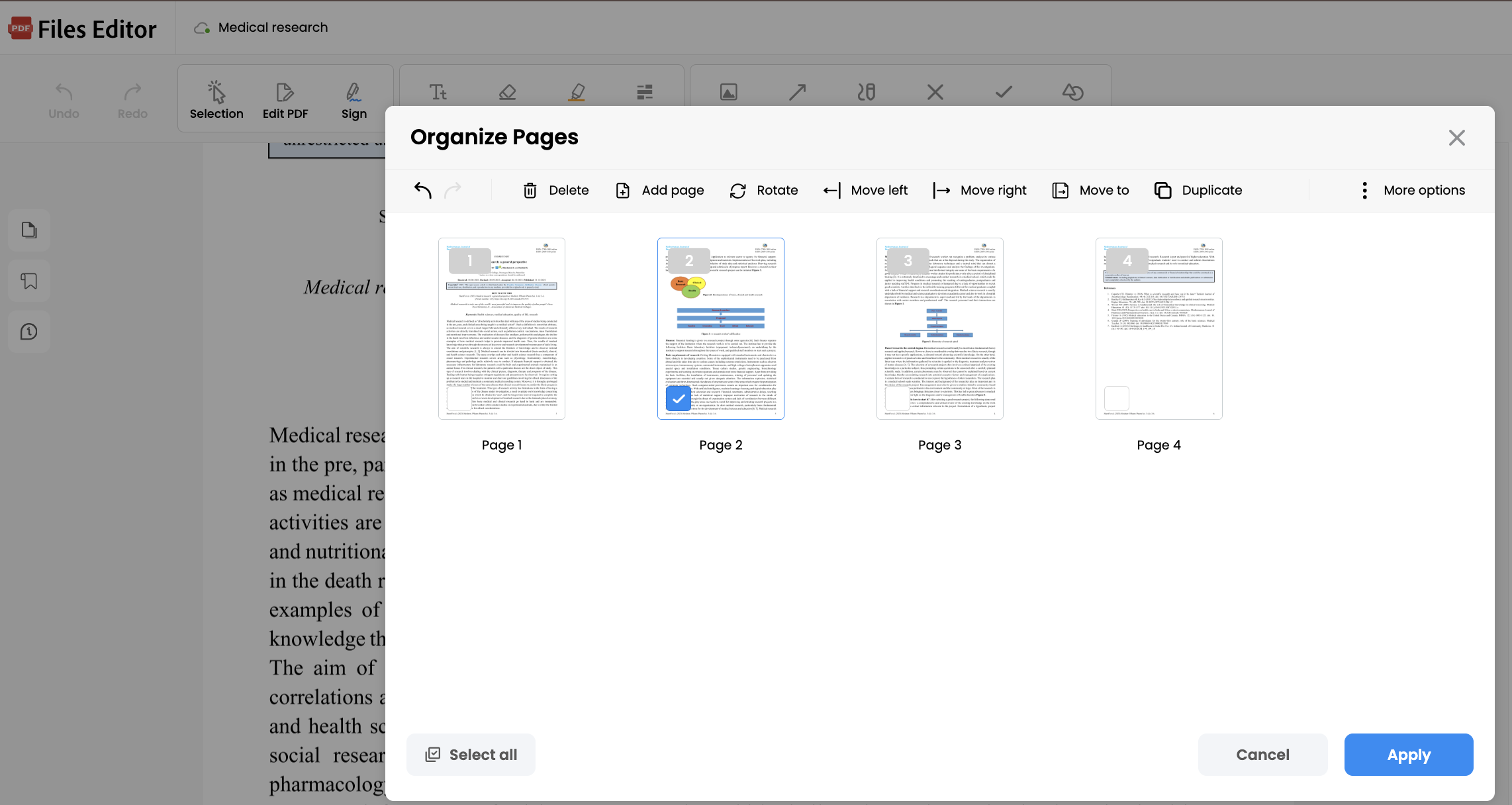The width and height of the screenshot is (1512, 805).
Task: Click the curly brace stamp tool icon
Action: [x=867, y=93]
